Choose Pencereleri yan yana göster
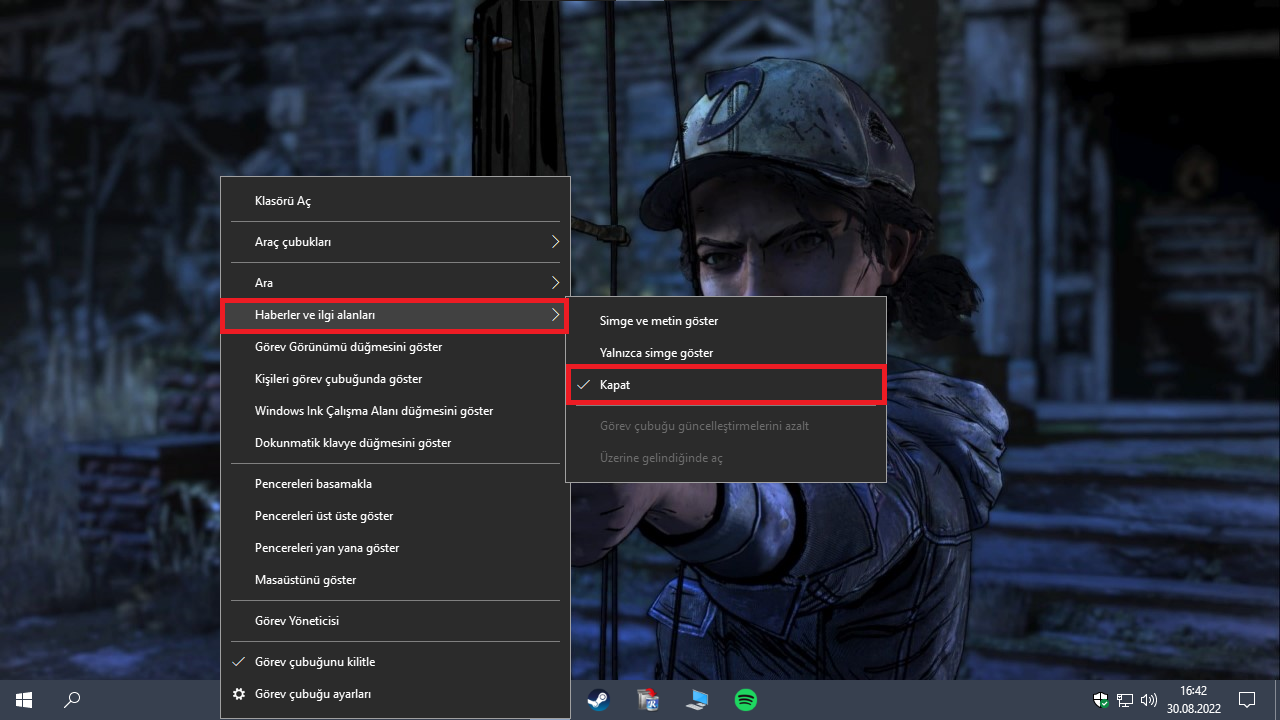1280x720 pixels. 395,548
